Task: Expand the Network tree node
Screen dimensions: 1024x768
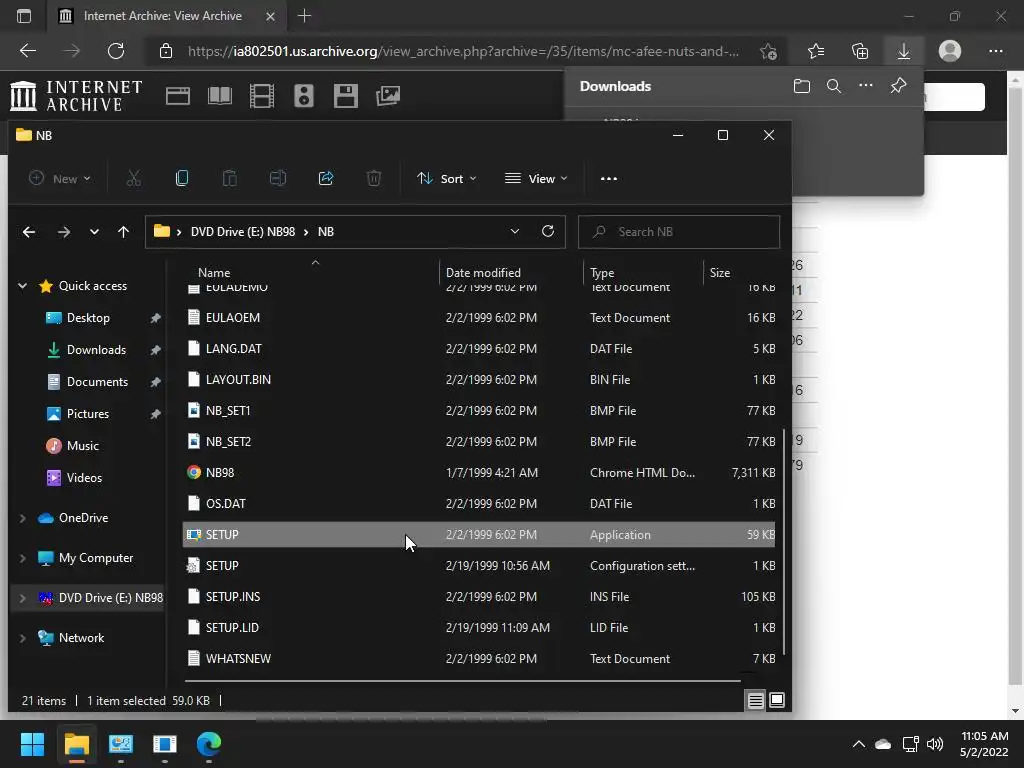Action: tap(22, 638)
